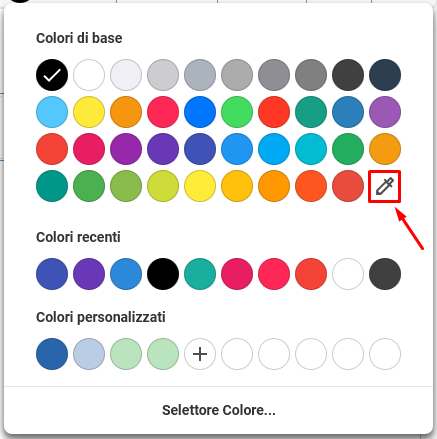
Task: Select the last empty custom color slot
Action: [385, 354]
